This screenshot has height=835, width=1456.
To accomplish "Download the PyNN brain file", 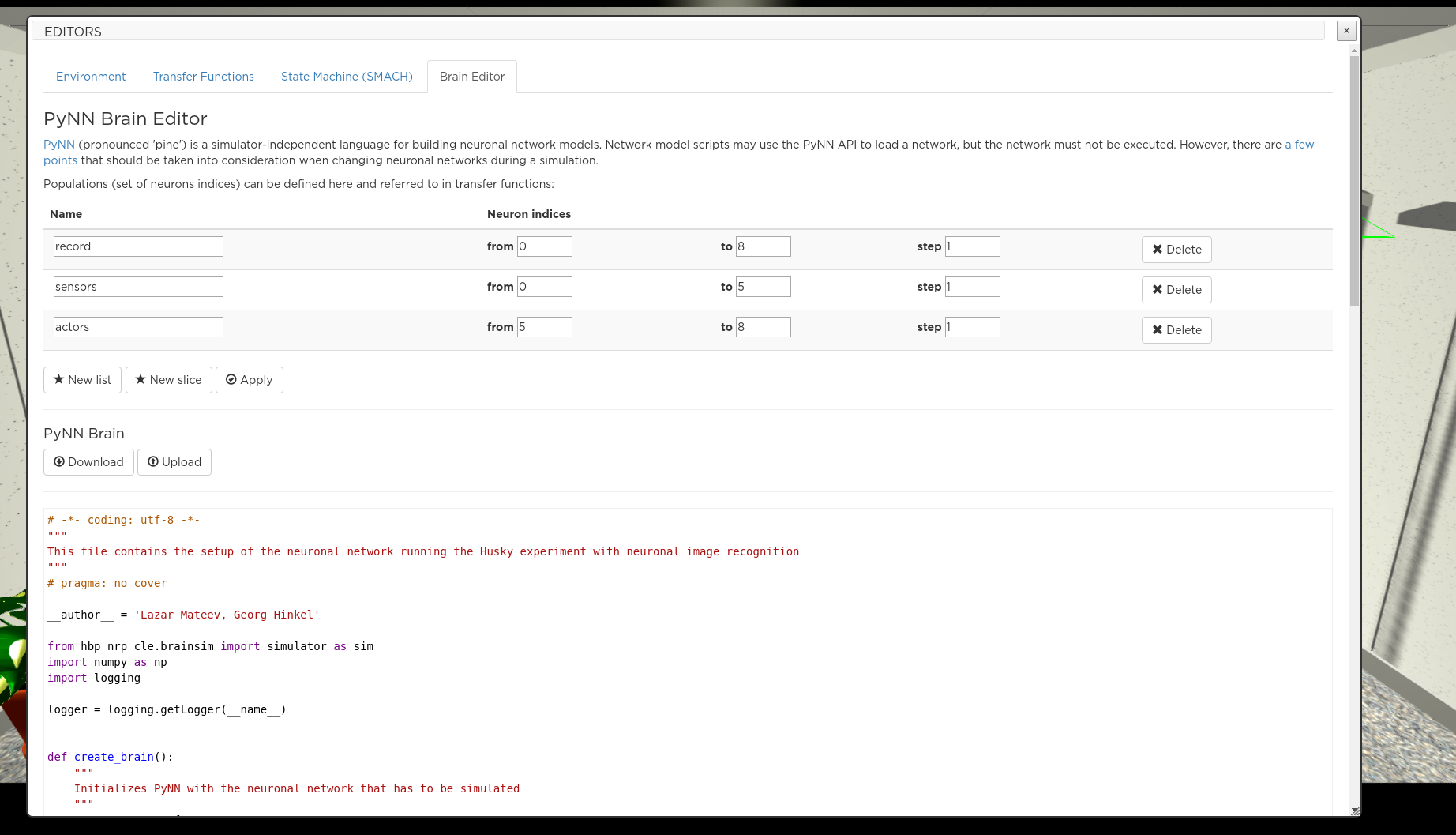I will click(x=88, y=462).
